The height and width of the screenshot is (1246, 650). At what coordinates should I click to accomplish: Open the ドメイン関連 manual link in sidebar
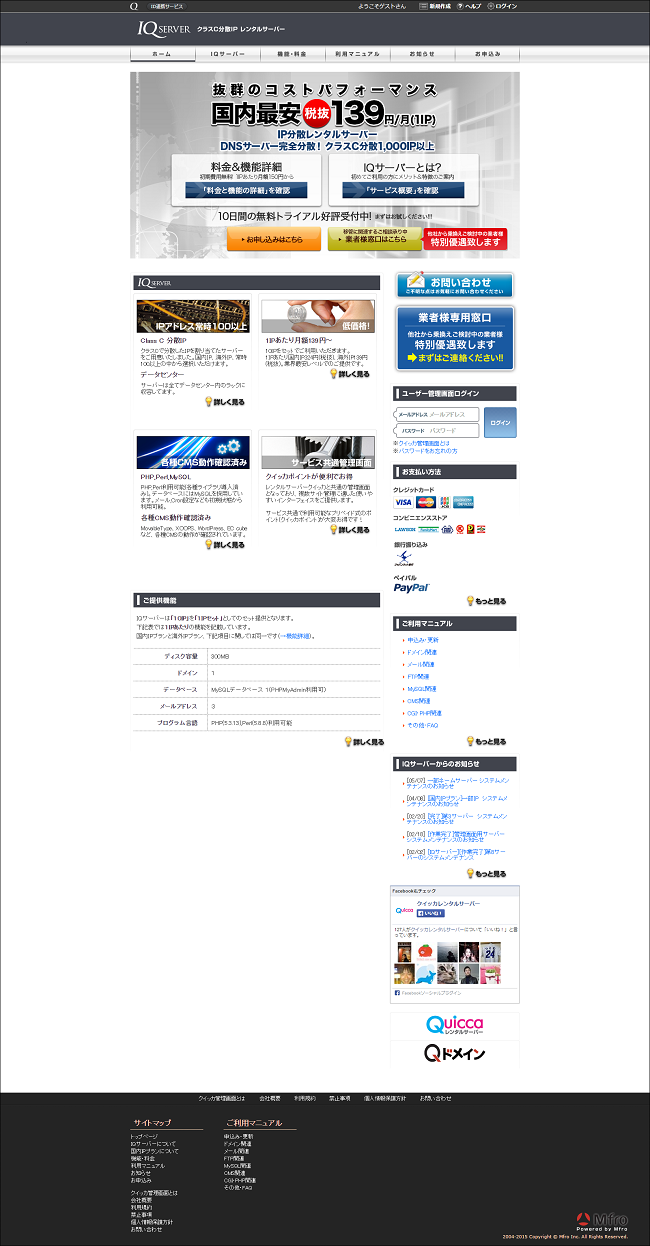tap(422, 652)
